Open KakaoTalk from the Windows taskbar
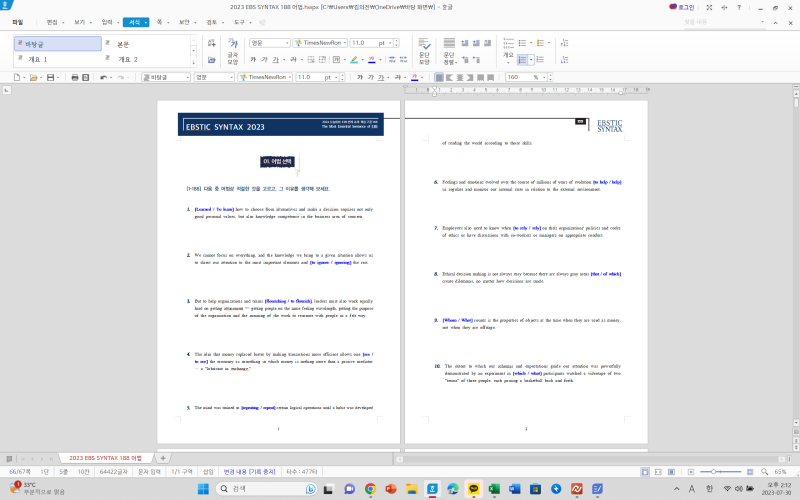This screenshot has height=500, width=800. pos(474,489)
